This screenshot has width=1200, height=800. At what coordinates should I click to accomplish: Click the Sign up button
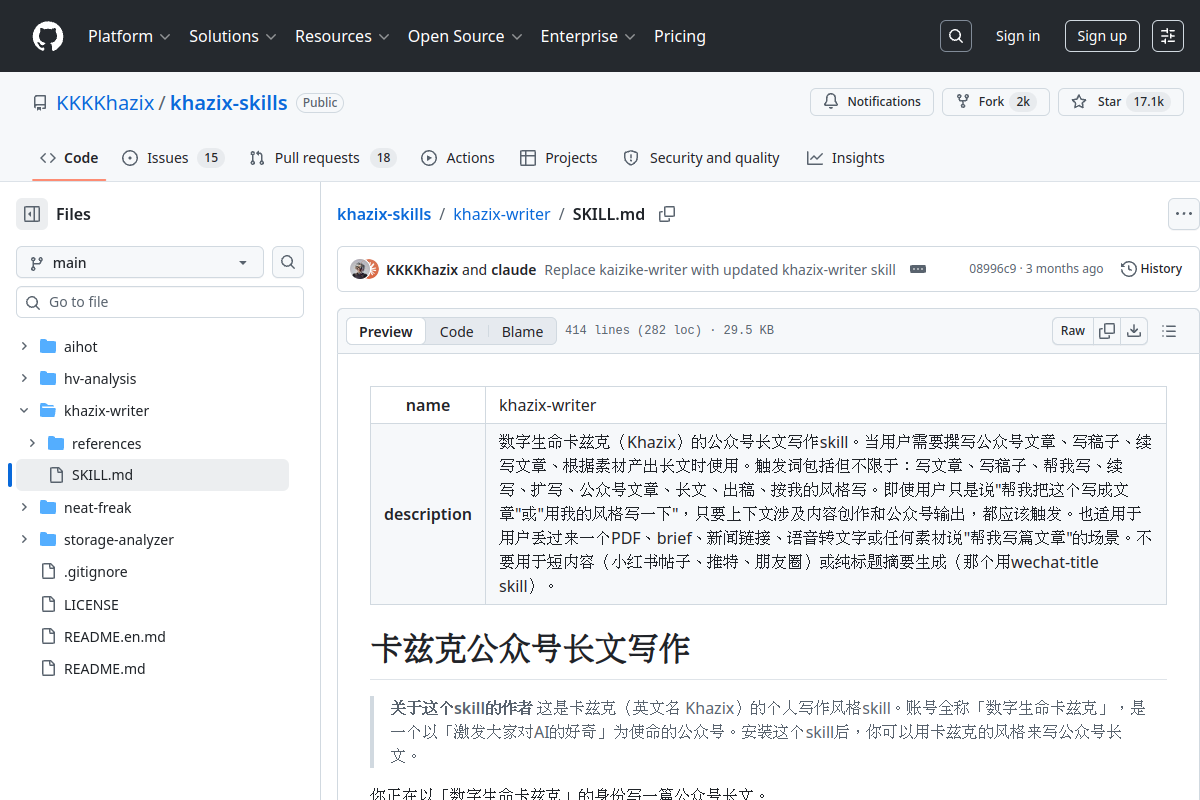pos(1102,36)
